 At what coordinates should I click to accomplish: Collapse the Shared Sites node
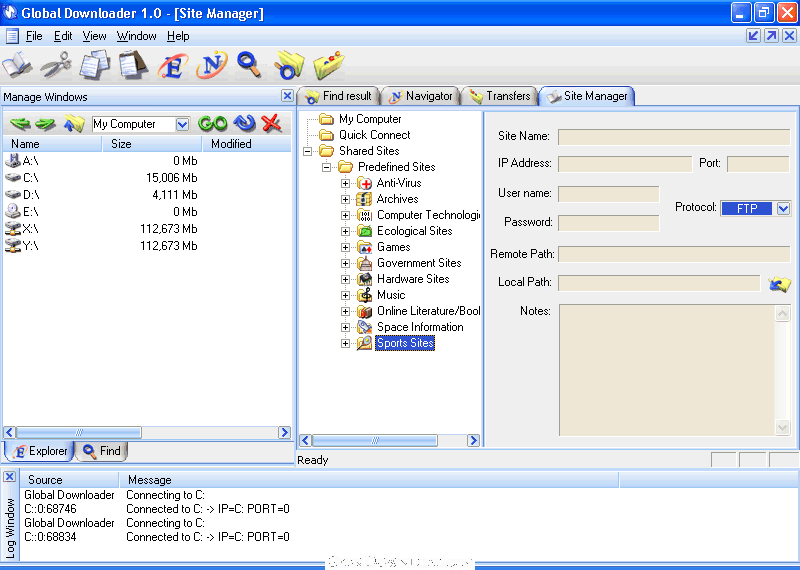click(x=308, y=152)
